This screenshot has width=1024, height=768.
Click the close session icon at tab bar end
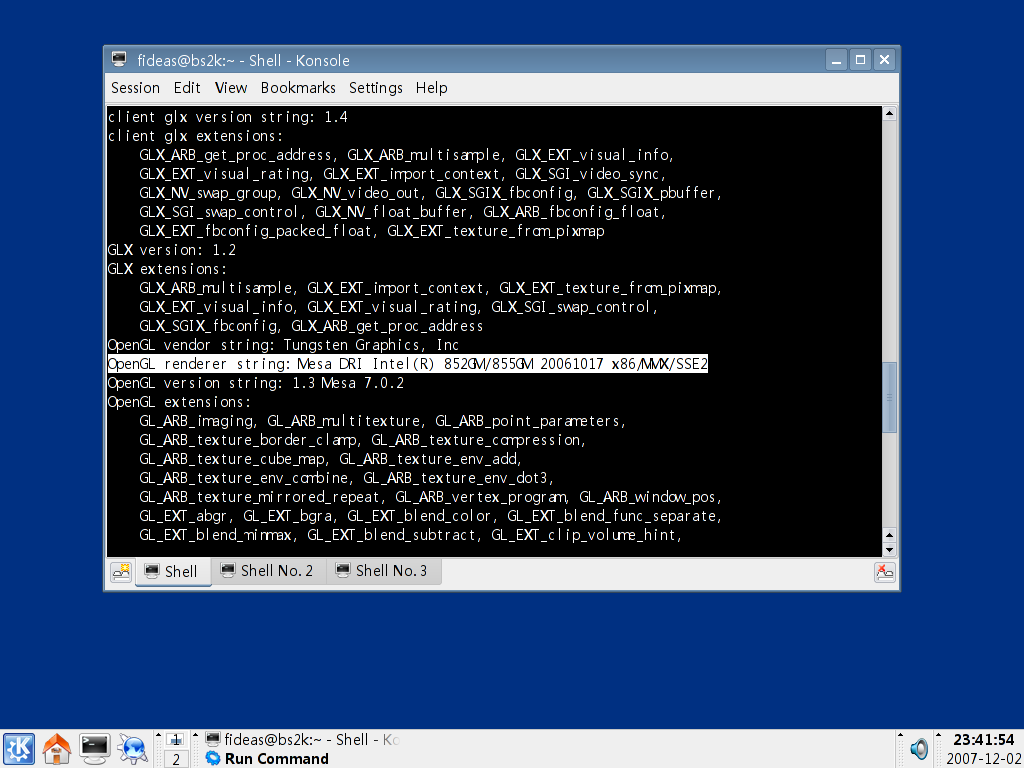pyautogui.click(x=885, y=571)
